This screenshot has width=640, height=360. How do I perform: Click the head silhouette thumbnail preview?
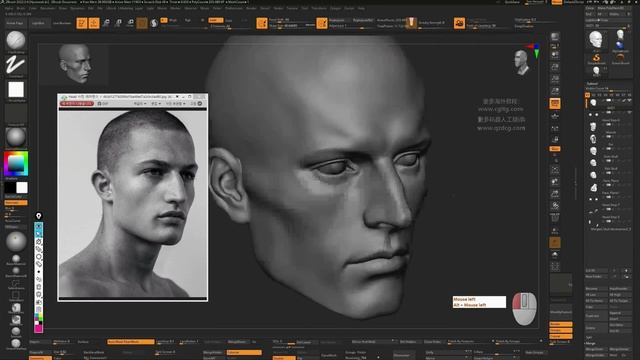(x=75, y=64)
